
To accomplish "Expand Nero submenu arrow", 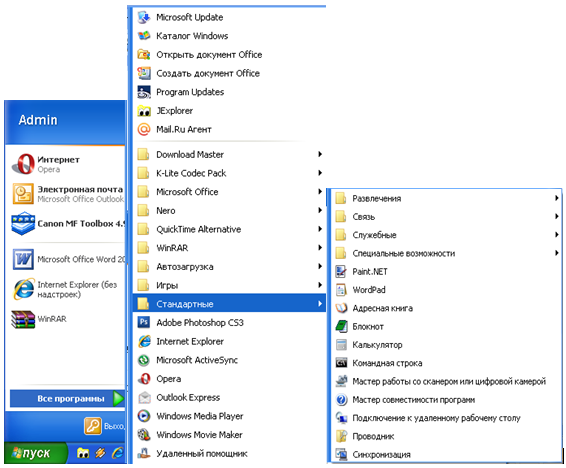I will pos(320,210).
